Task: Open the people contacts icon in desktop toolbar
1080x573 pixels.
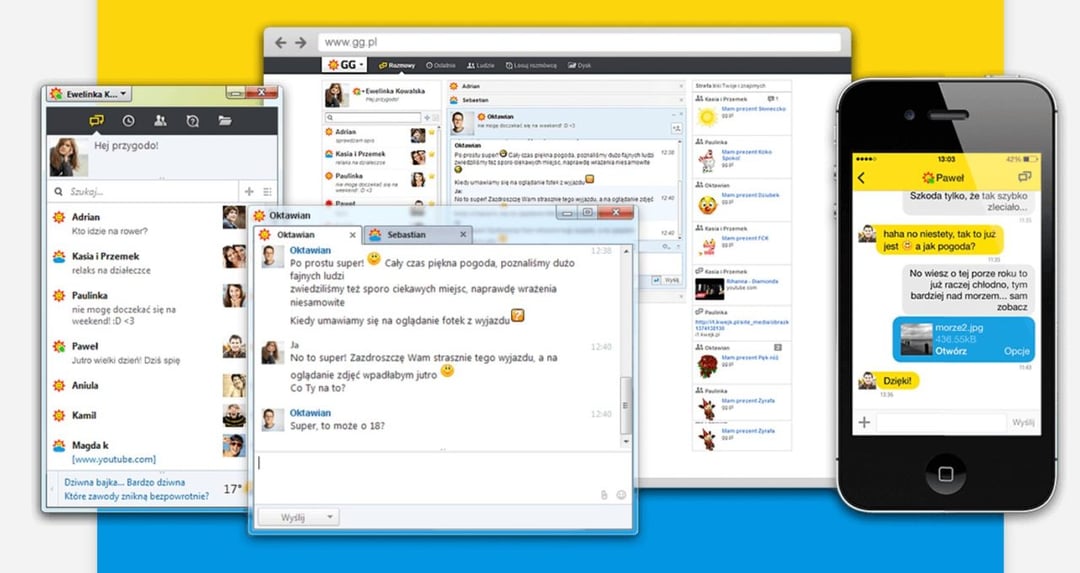Action: 160,121
